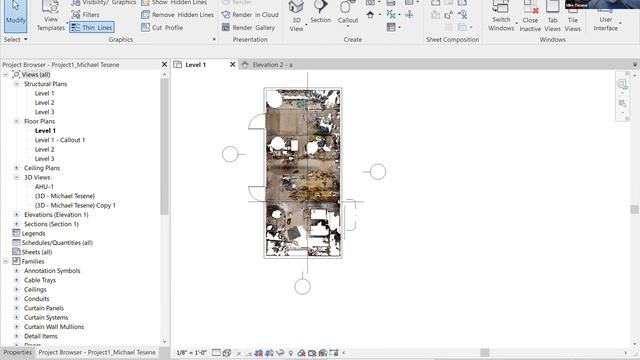
Task: Start the Section tool
Action: 320,12
